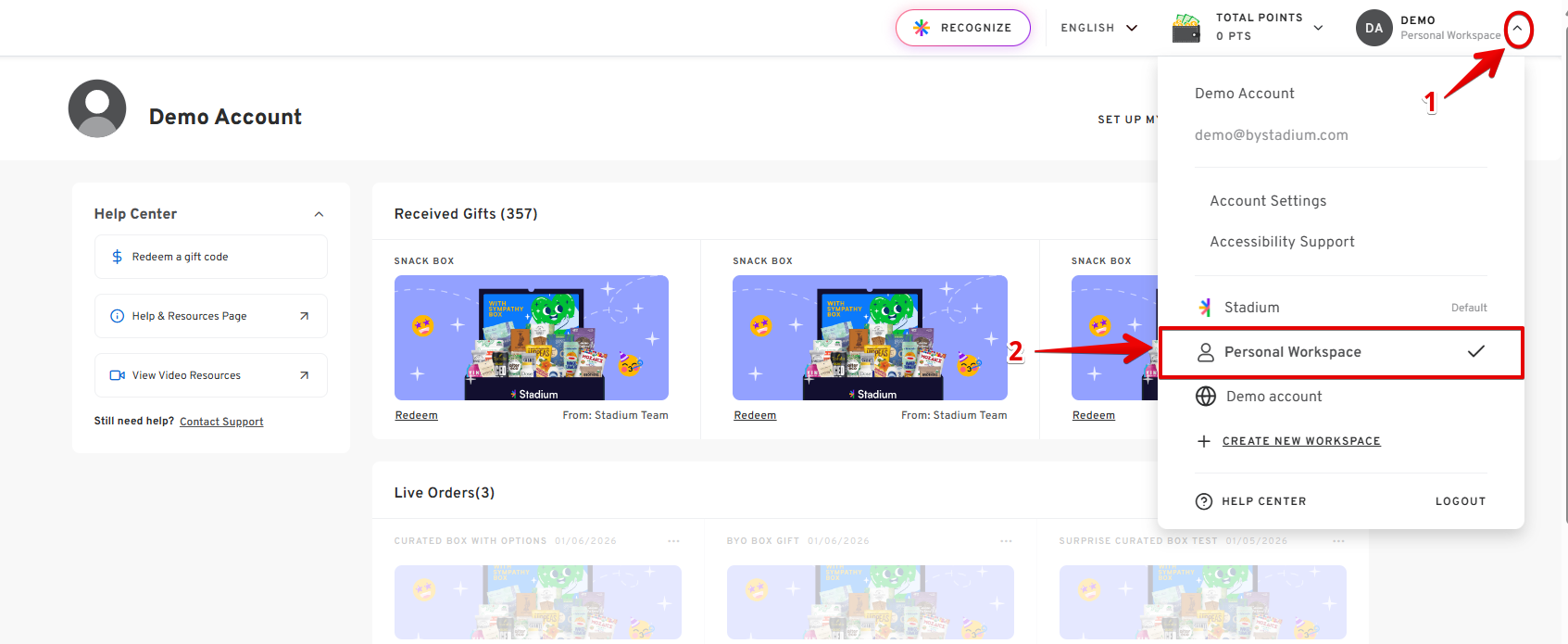1568x644 pixels.
Task: Click the first Snack Box gift thumbnail
Action: coord(531,337)
